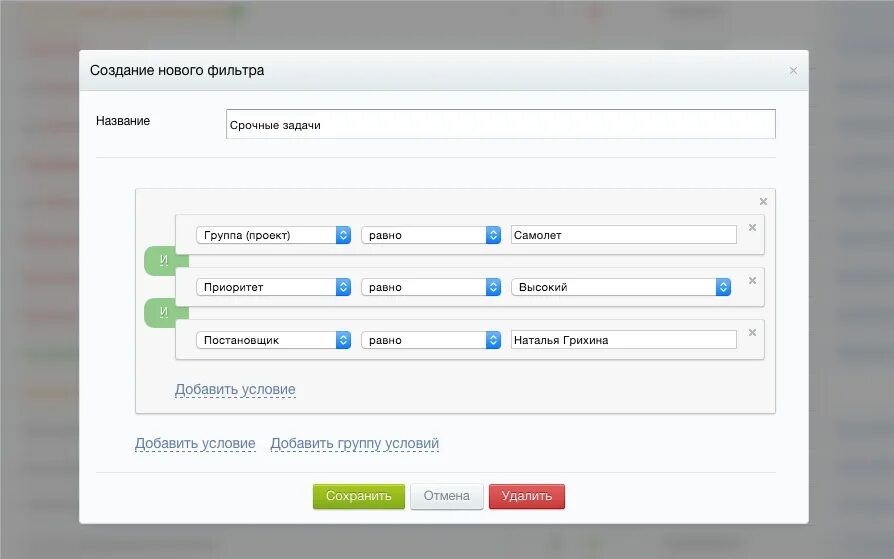This screenshot has width=894, height=559.
Task: Close the filter creation dialog
Action: [x=793, y=71]
